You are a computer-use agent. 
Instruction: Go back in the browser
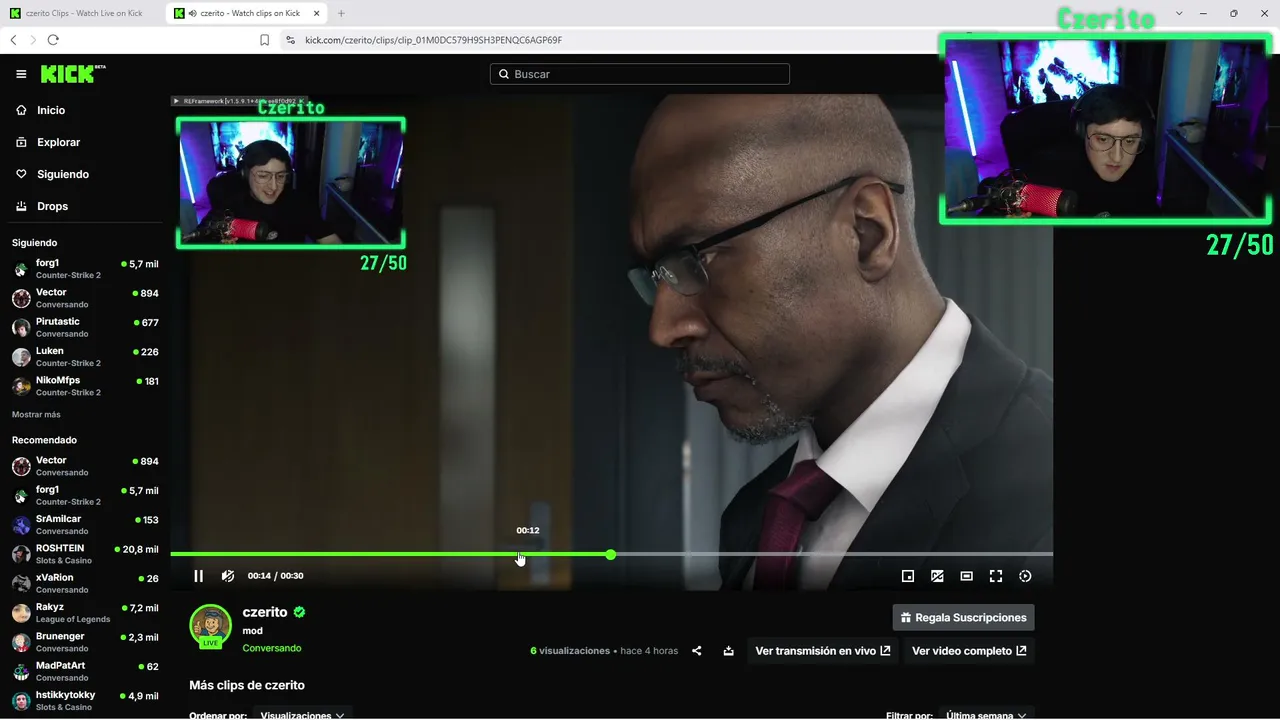[x=13, y=40]
